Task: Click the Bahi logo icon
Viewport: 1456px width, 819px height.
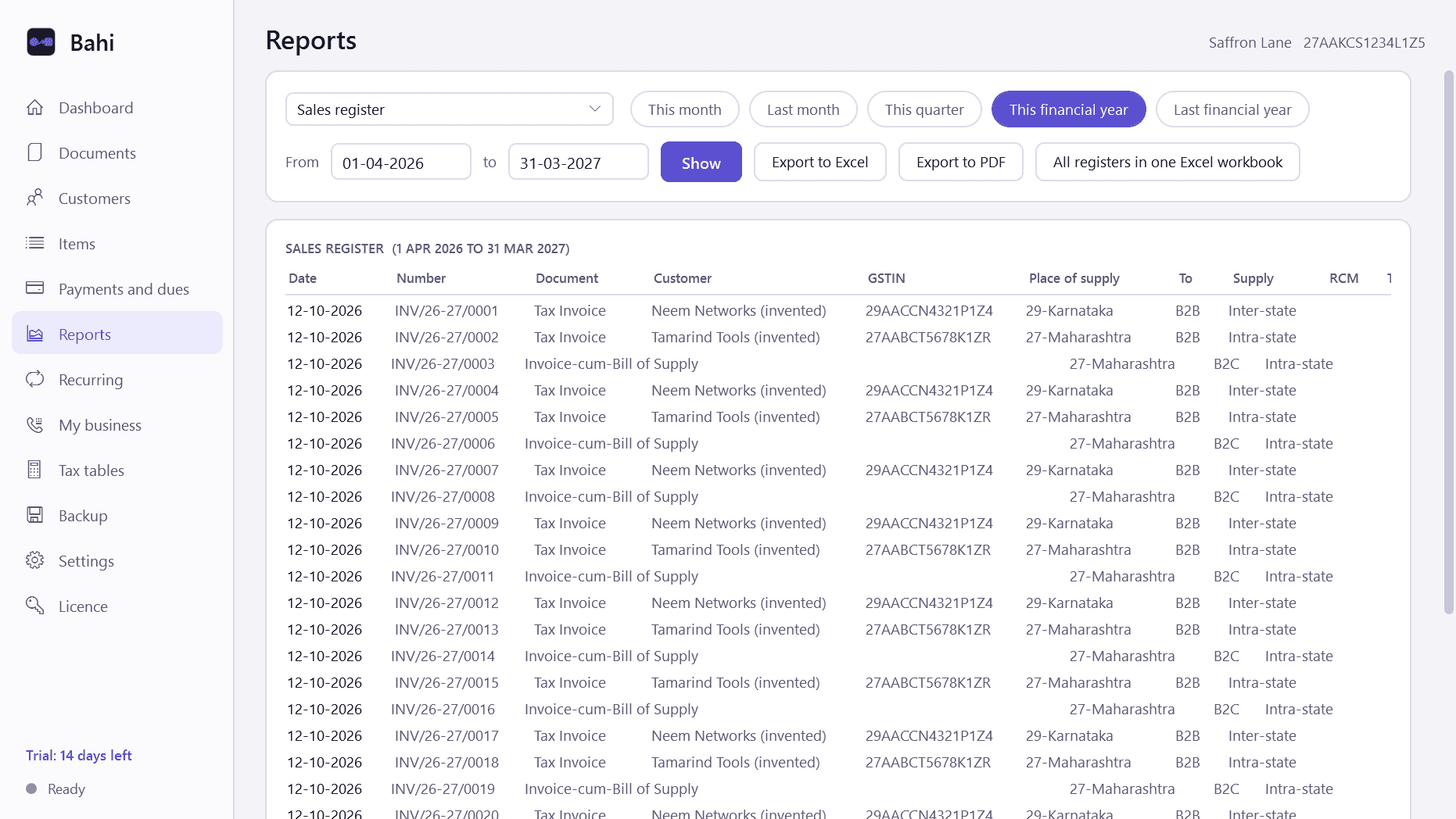Action: point(41,42)
